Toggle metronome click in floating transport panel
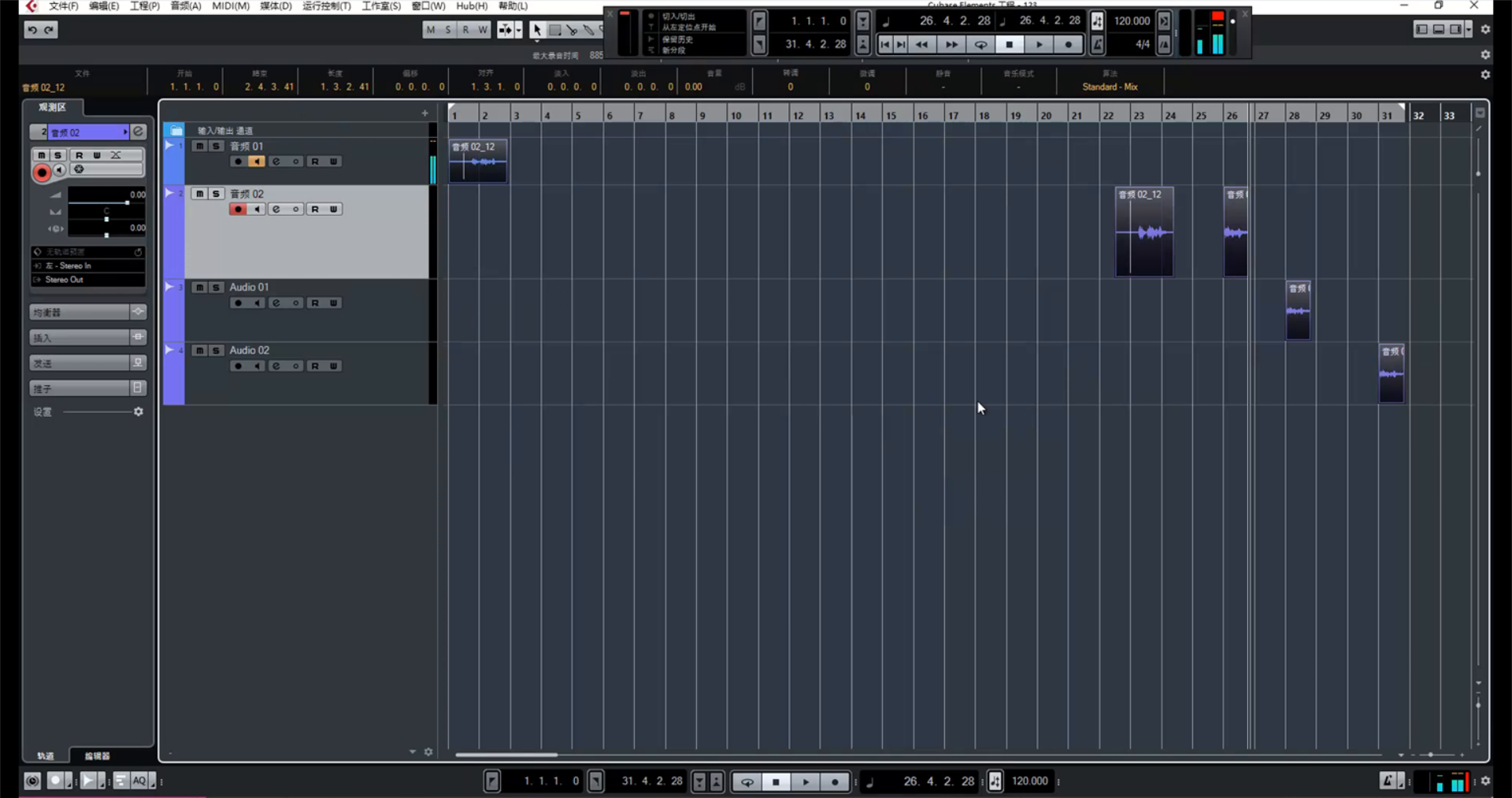This screenshot has width=1512, height=798. click(1097, 45)
